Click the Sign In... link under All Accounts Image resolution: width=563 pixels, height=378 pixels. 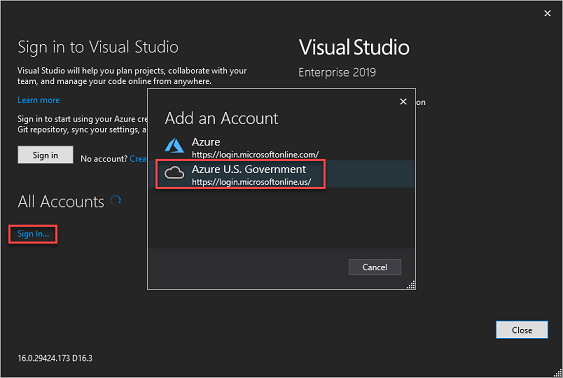tap(33, 234)
